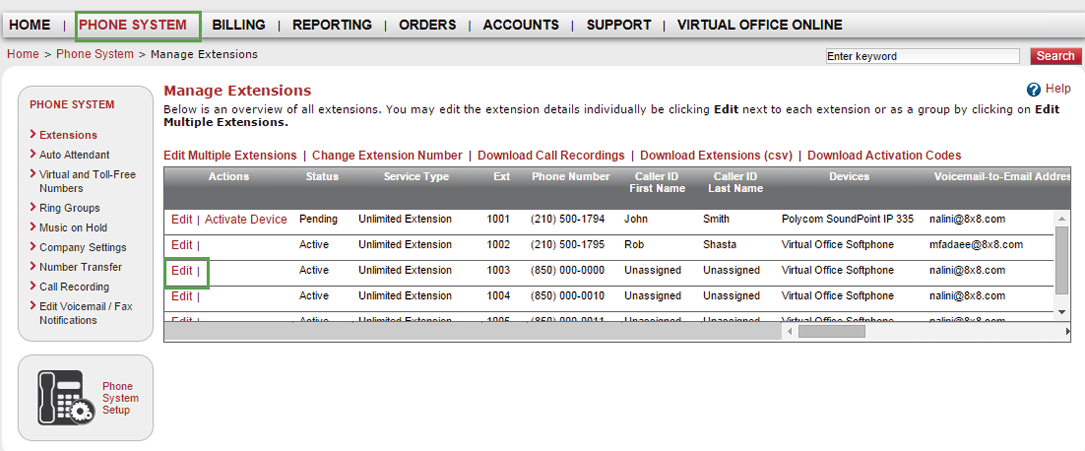Viewport: 1085px width, 451px height.
Task: Click the red Search button
Action: click(x=1055, y=56)
